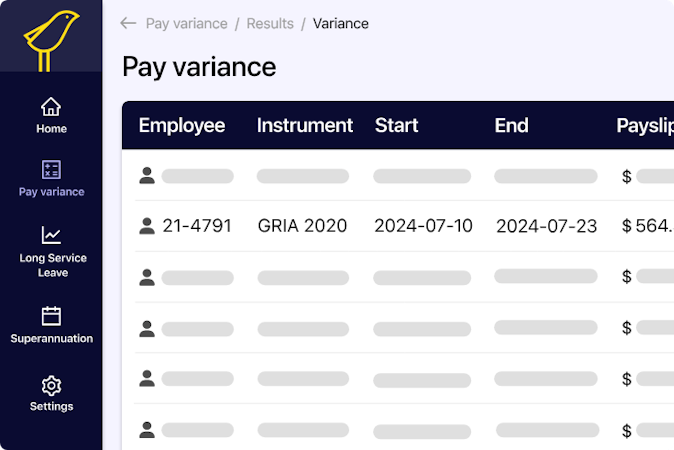
Task: Select employee ID 21-4791
Action: 197,226
